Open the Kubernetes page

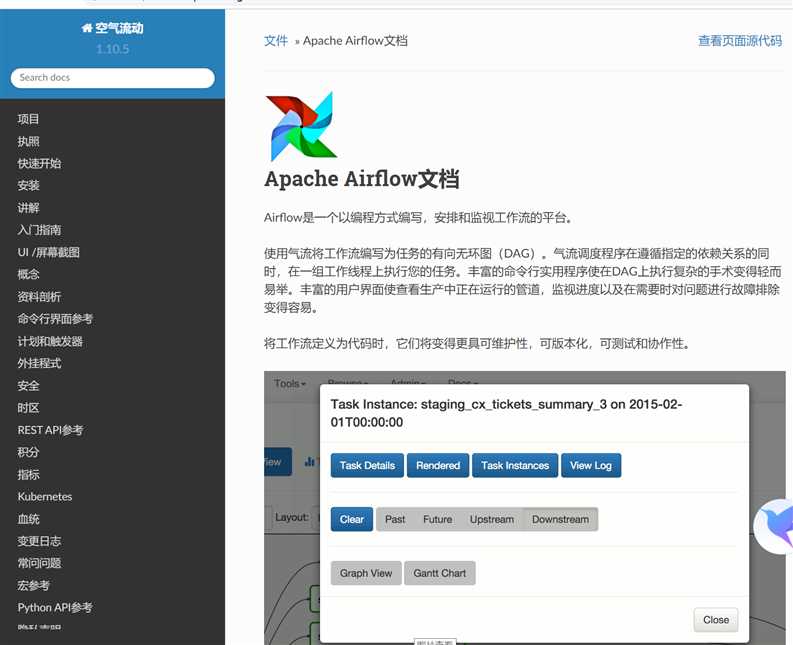(45, 497)
